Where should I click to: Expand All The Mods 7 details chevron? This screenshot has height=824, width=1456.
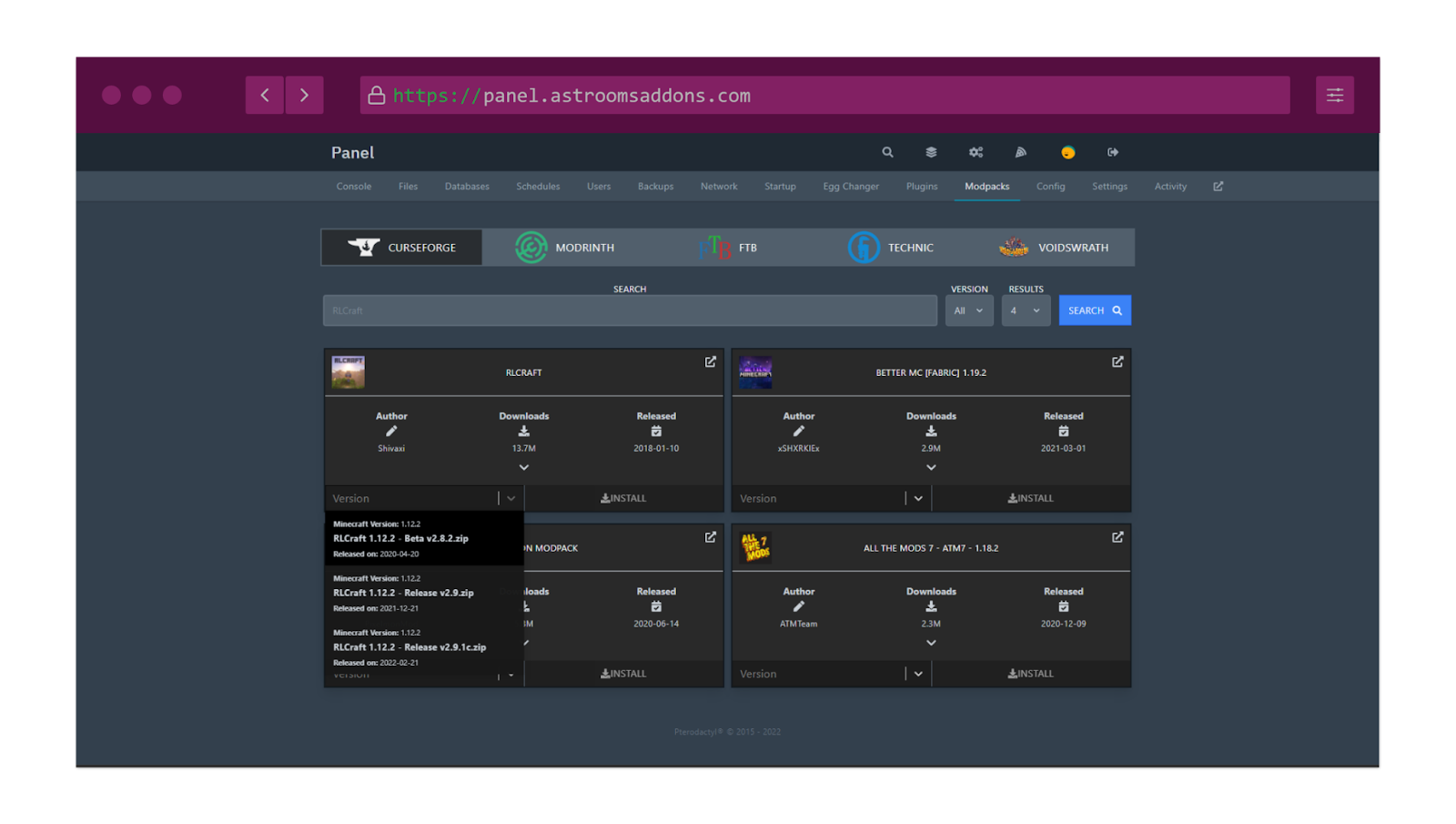coord(931,643)
